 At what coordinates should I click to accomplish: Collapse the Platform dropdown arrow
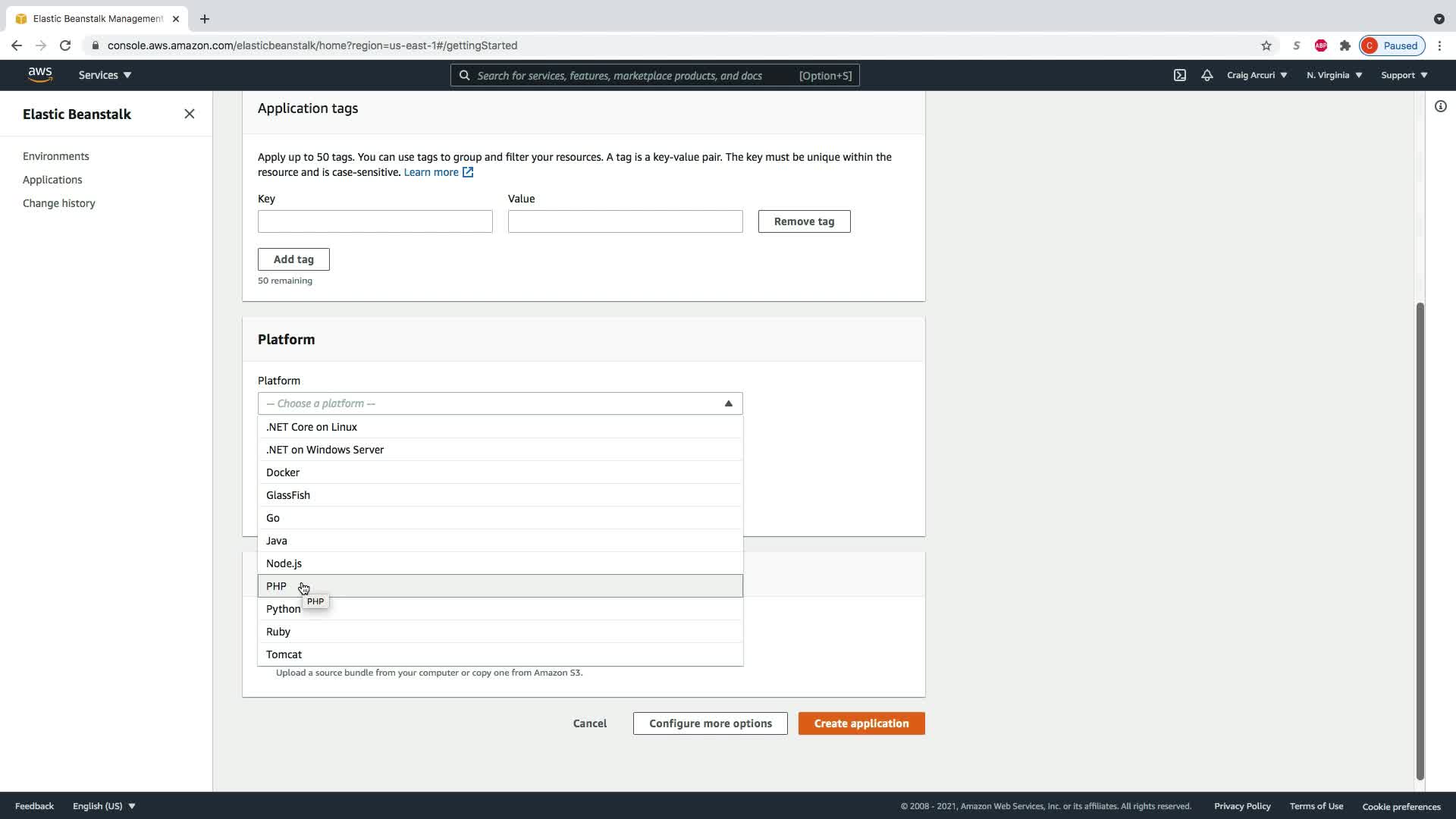coord(728,403)
